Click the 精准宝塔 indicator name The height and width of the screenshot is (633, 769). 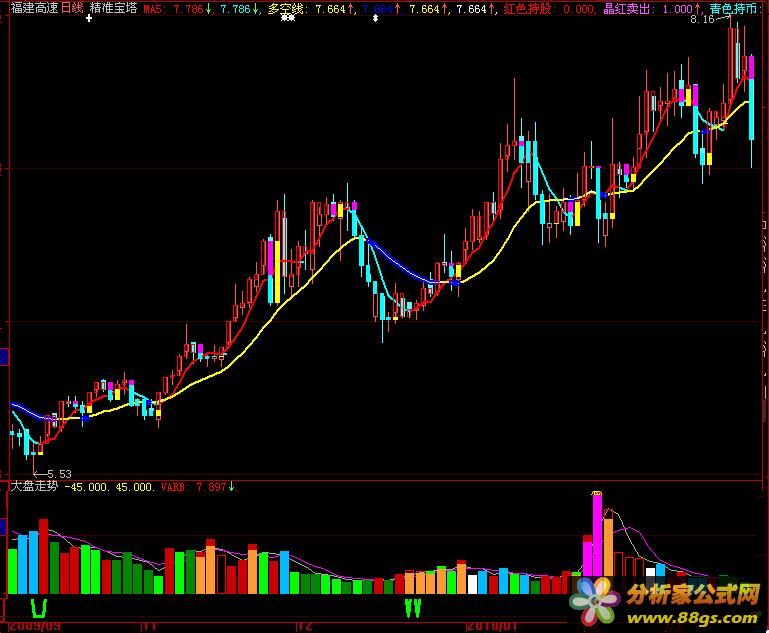(x=113, y=8)
